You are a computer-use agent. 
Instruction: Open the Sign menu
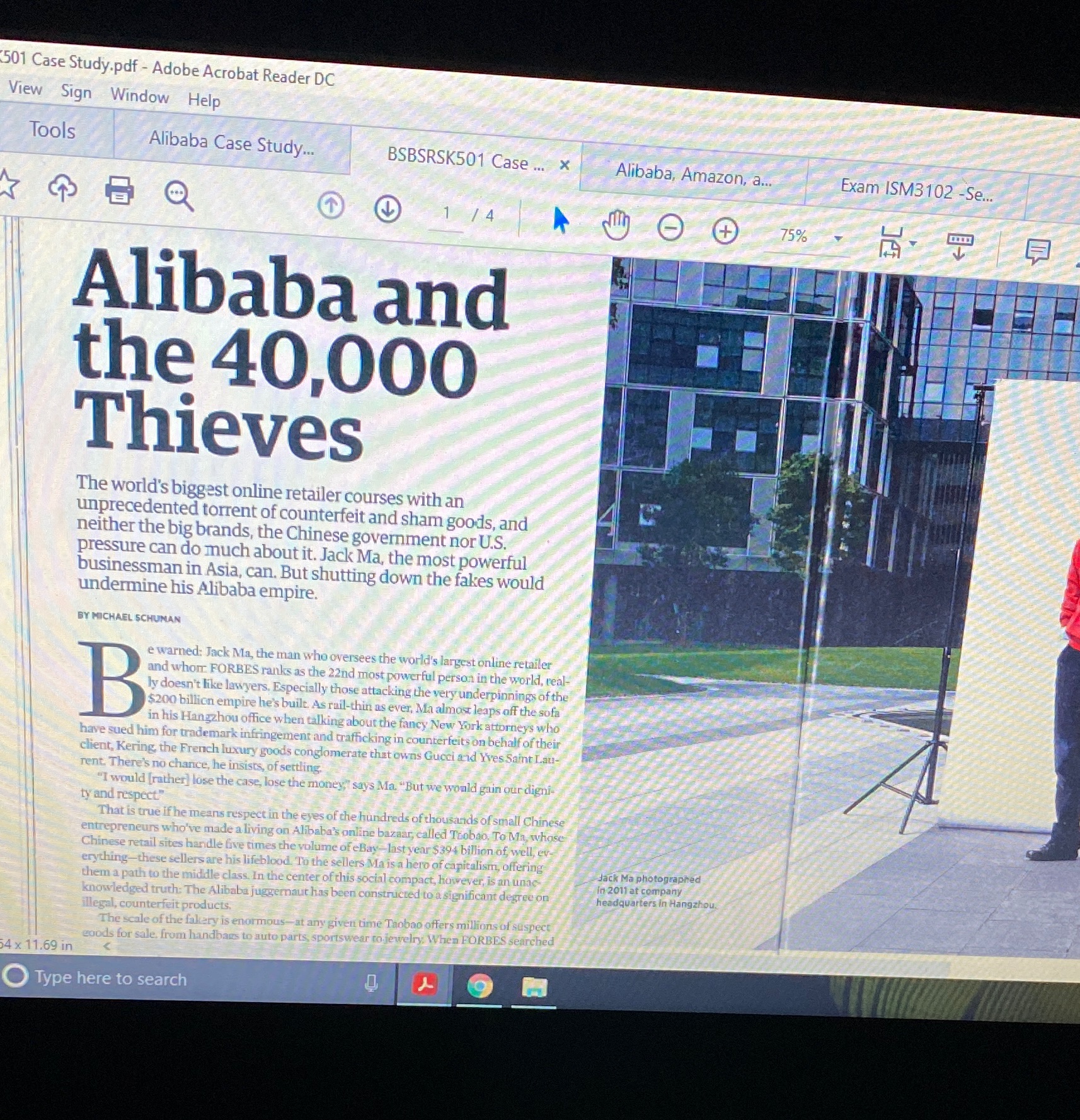tap(76, 92)
